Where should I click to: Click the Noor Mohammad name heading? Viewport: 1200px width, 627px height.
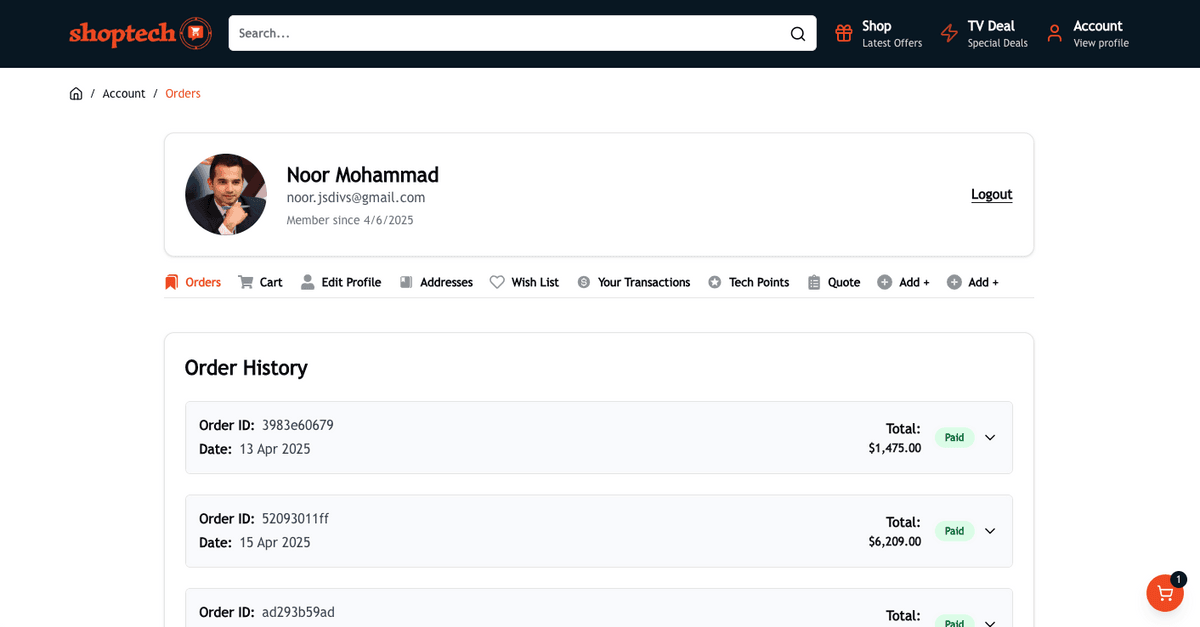pyautogui.click(x=363, y=175)
